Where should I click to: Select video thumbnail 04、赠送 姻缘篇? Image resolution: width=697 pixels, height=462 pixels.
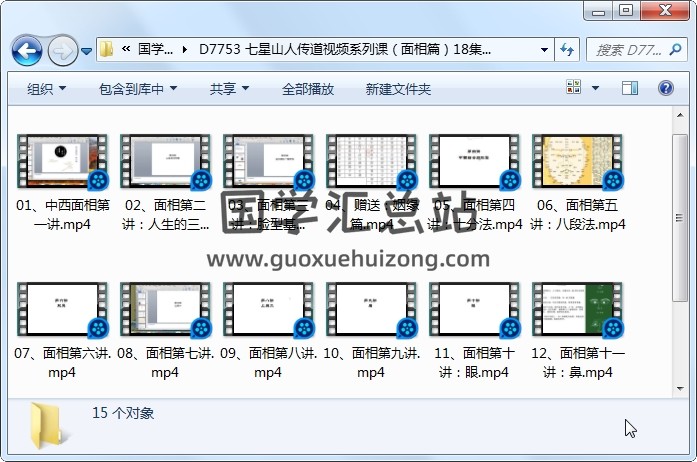point(371,161)
